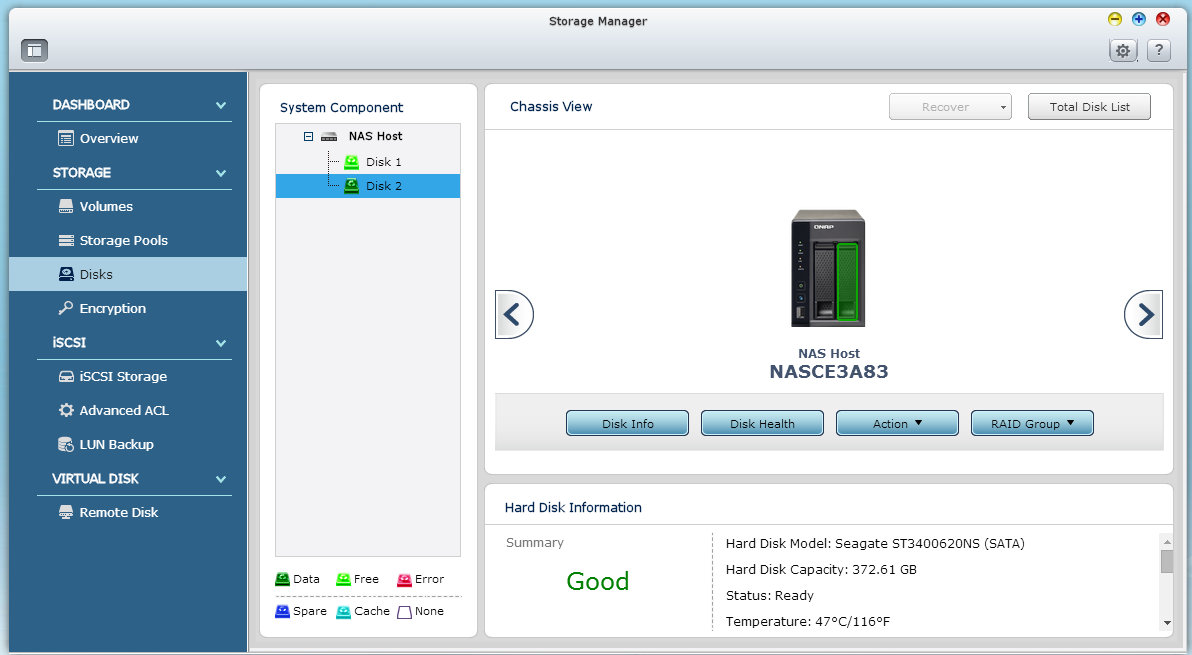Collapse the NAS Host tree node
The width and height of the screenshot is (1192, 655).
coord(309,136)
